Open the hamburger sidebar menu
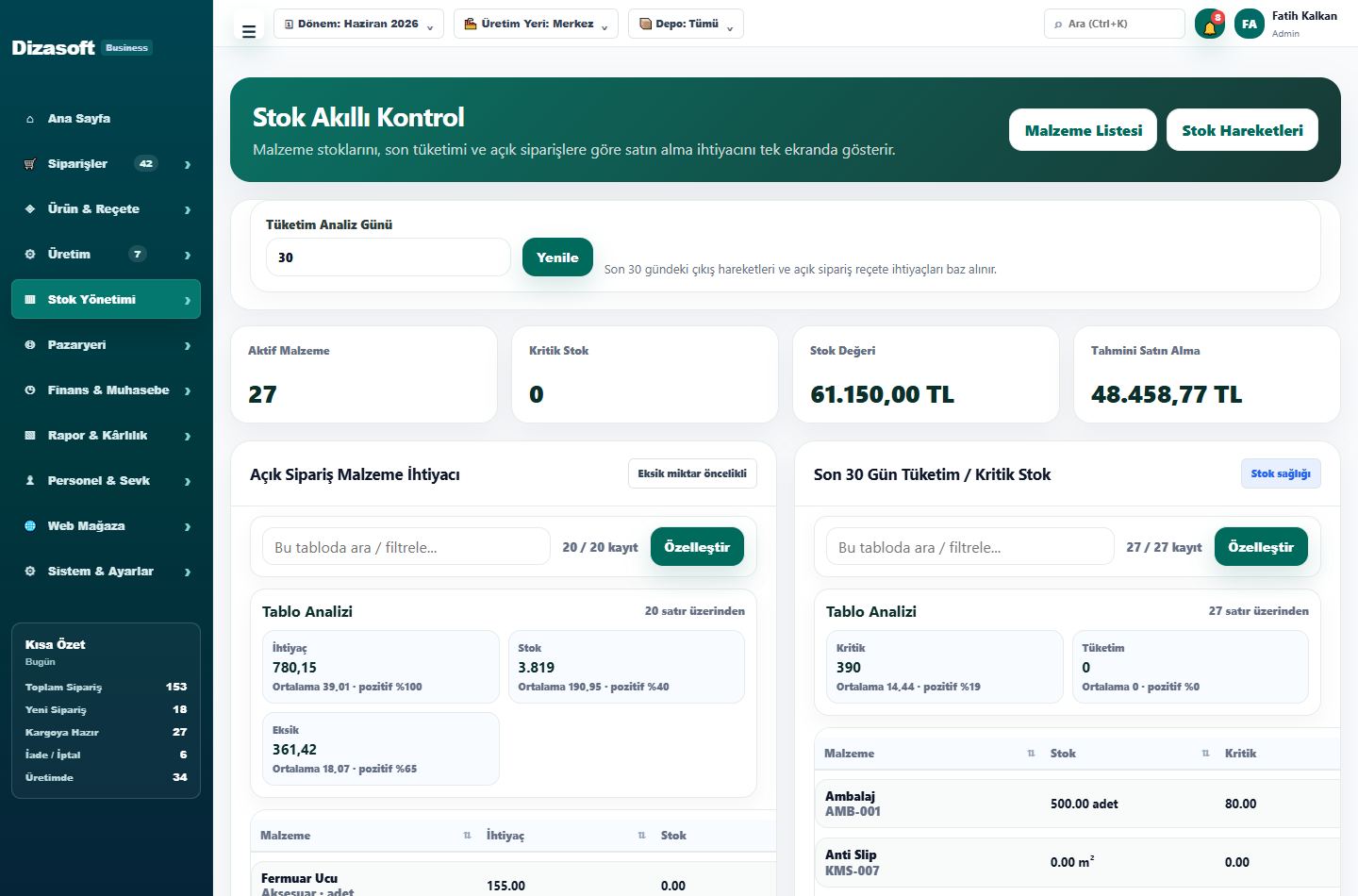Screen dimensions: 1358x896 coord(249,31)
